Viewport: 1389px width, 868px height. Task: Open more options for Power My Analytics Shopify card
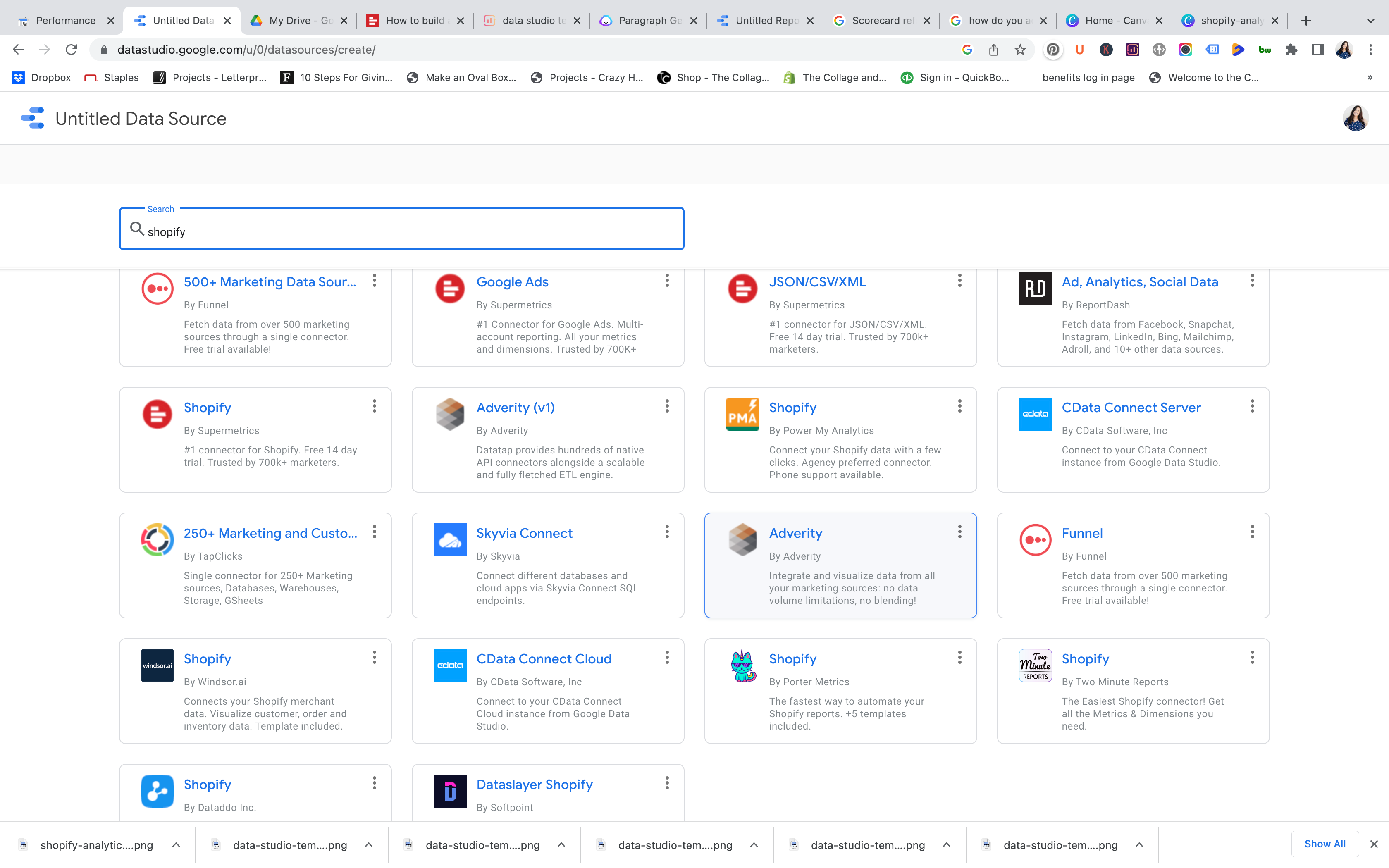[959, 406]
